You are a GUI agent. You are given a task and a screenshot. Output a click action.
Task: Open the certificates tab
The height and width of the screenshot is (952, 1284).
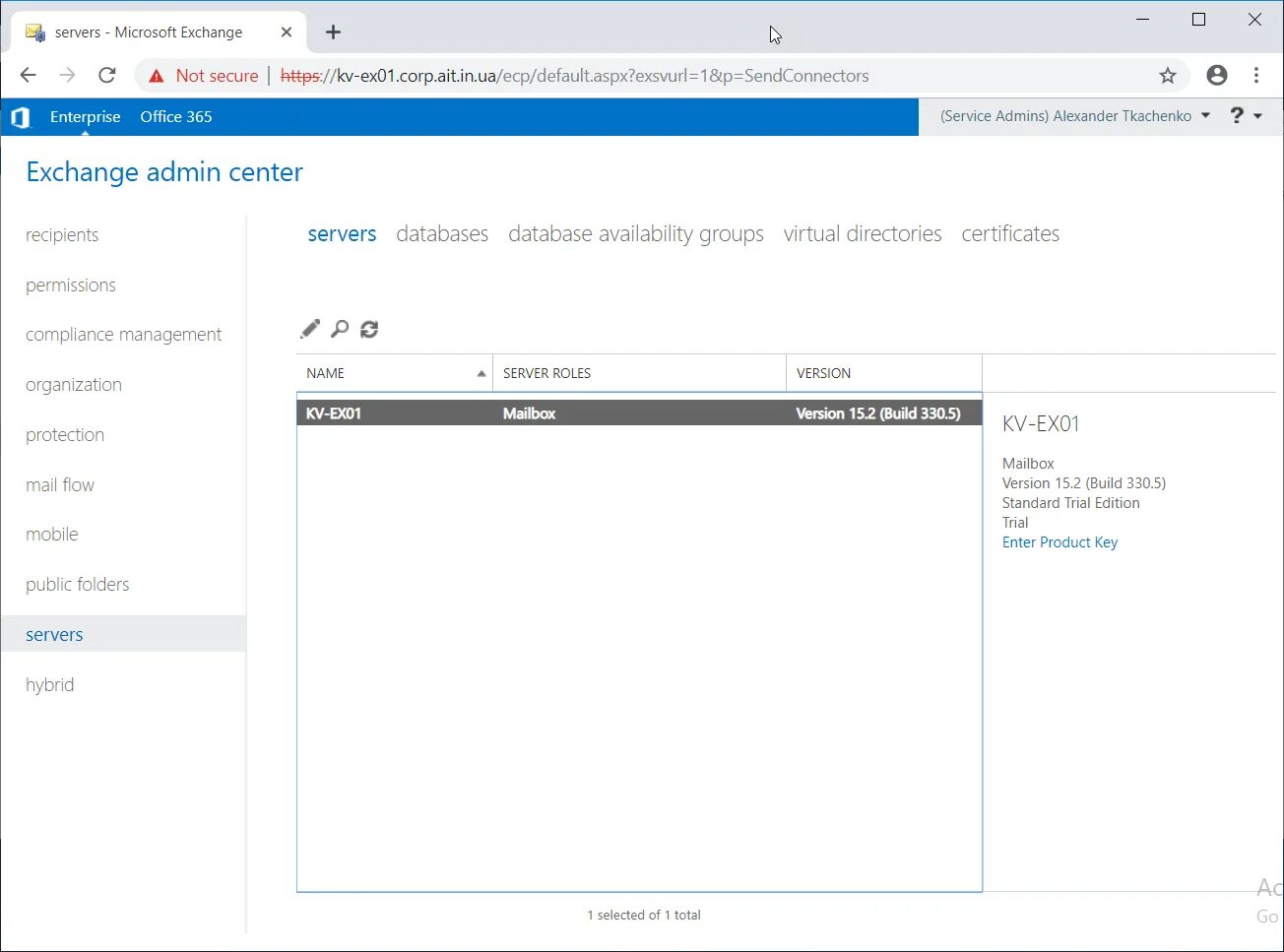click(x=1010, y=234)
